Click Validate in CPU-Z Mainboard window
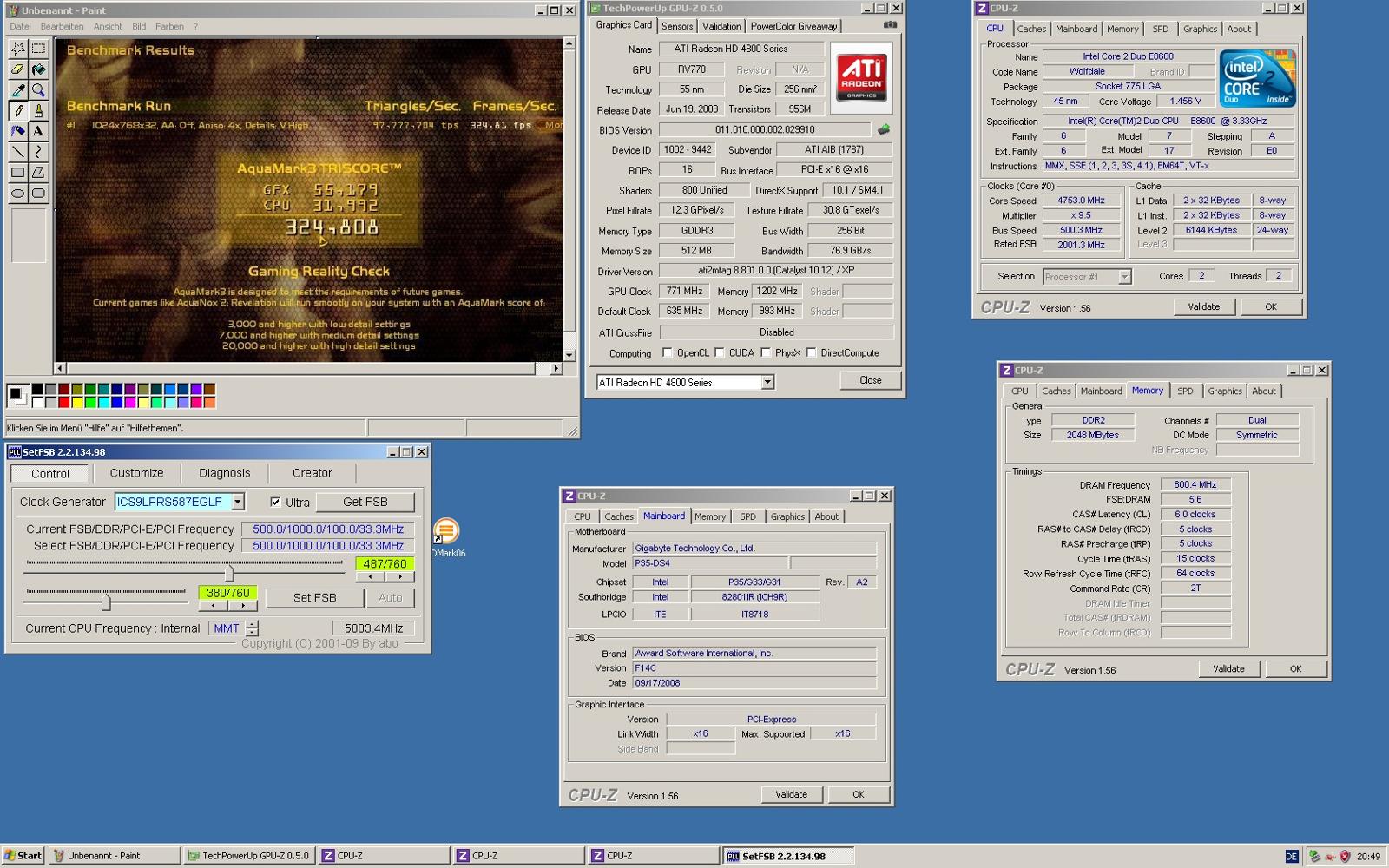The width and height of the screenshot is (1389, 868). [791, 794]
